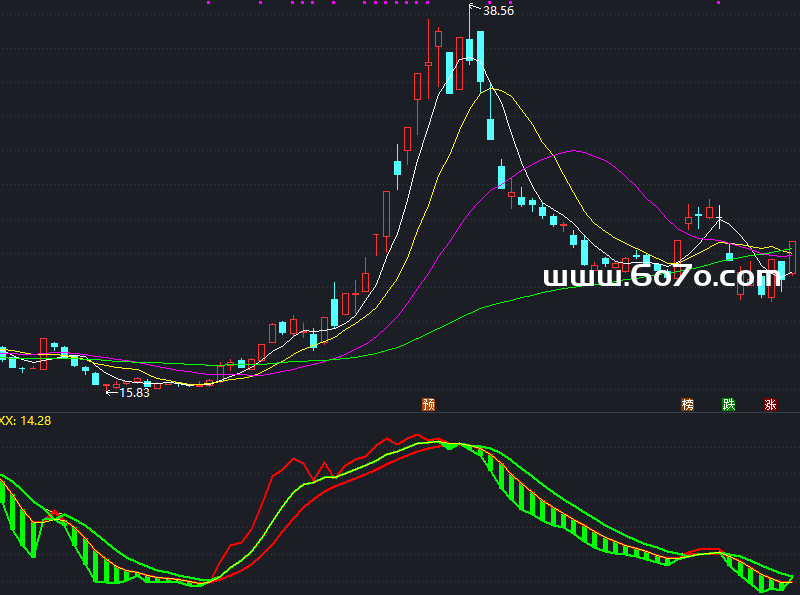
Task: Click the orange 预 forecast marker icon
Action: click(429, 405)
